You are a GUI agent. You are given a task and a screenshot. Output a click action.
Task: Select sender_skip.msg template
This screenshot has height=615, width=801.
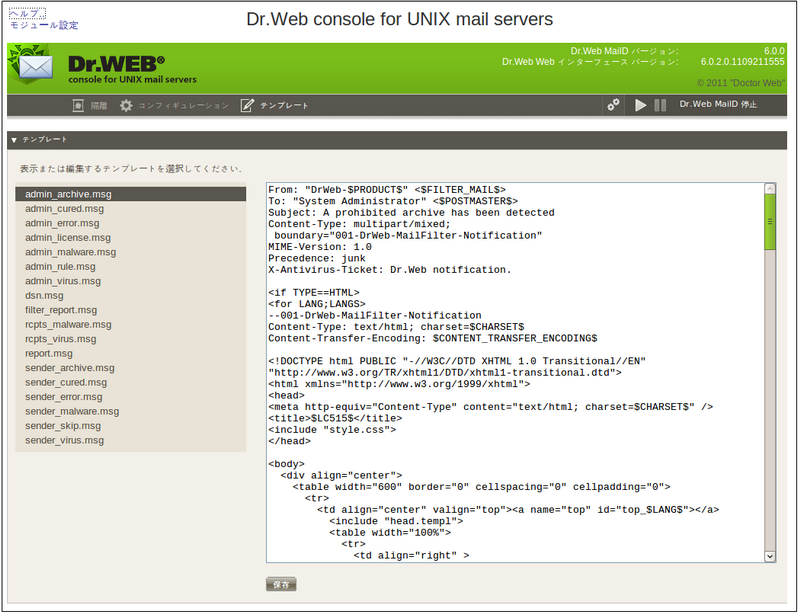coord(131,426)
